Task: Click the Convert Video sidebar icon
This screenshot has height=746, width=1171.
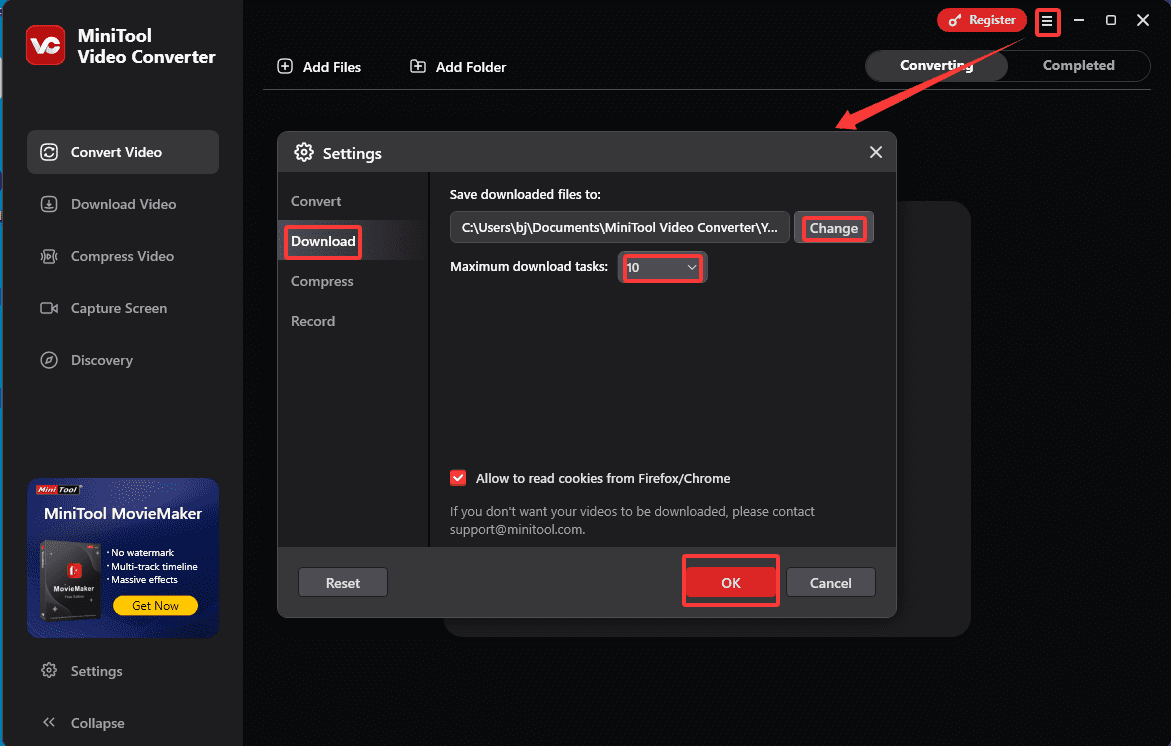Action: tap(49, 152)
